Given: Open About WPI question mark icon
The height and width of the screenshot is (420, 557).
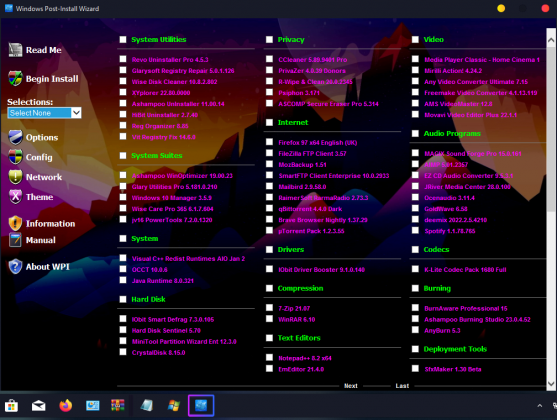Looking at the screenshot, I should [x=15, y=266].
